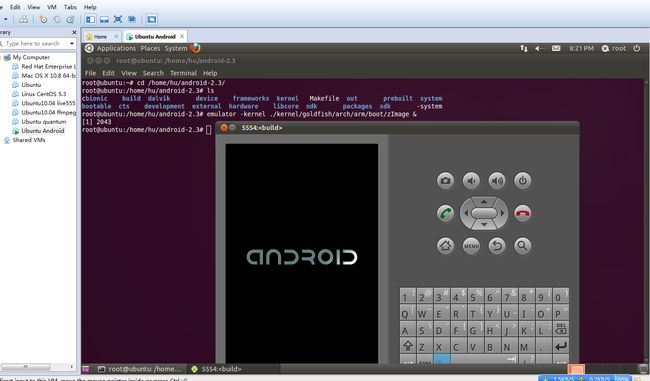This screenshot has height=381, width=650.
Task: Click the emulator power button
Action: click(523, 181)
